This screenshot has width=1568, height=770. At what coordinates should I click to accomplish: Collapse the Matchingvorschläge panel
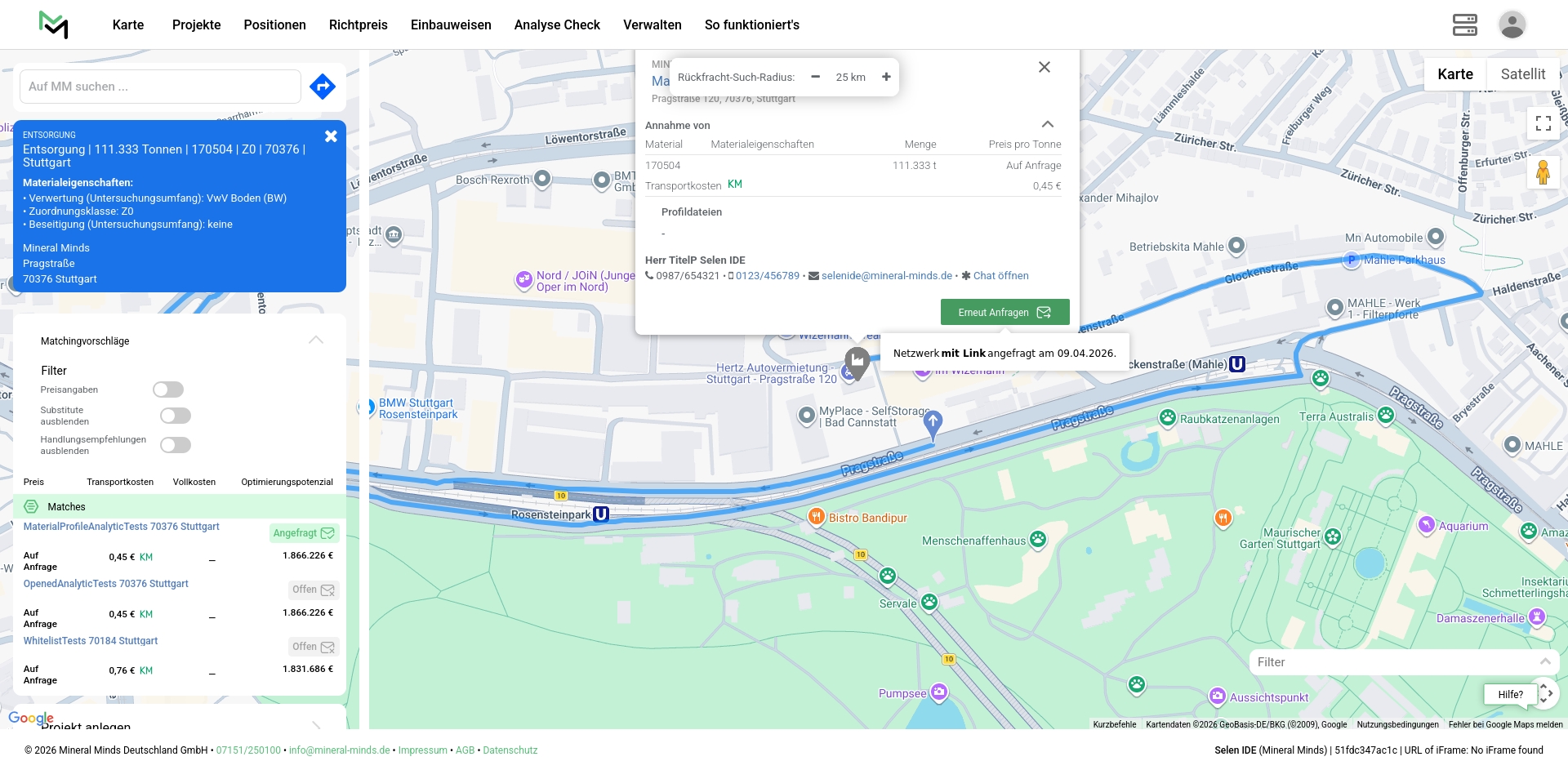pyautogui.click(x=316, y=340)
